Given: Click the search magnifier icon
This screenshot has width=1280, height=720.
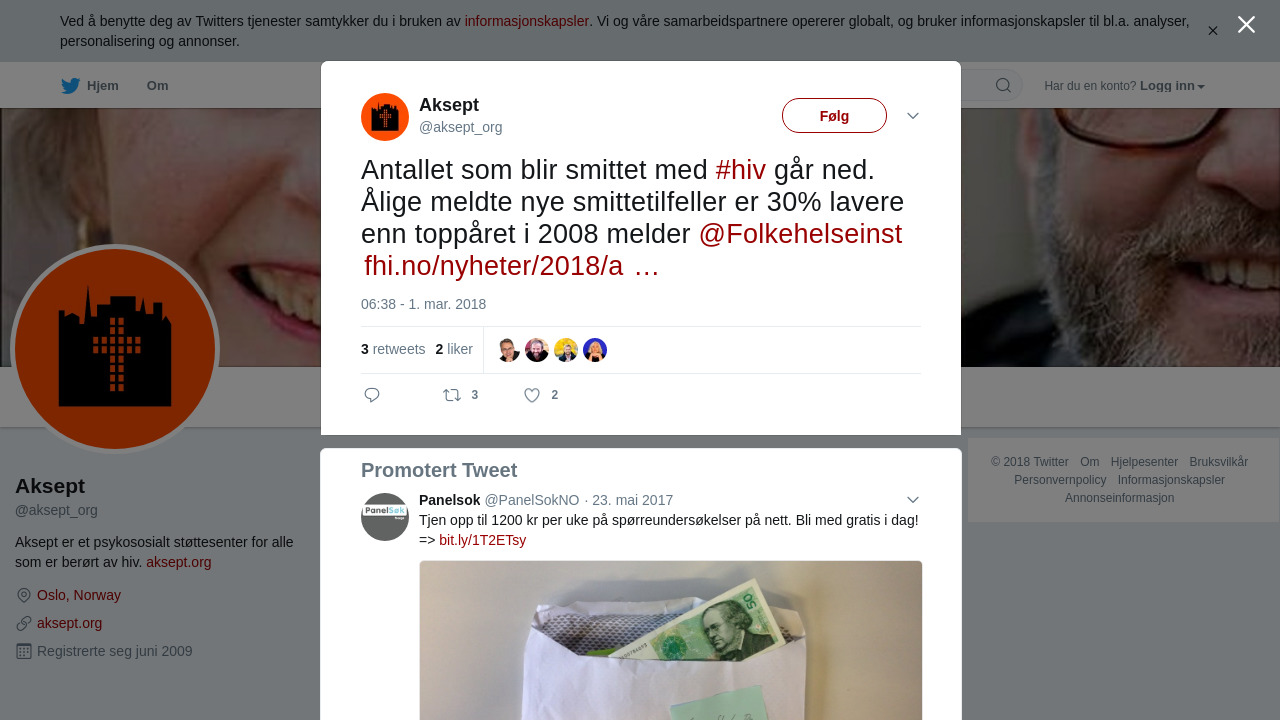Looking at the screenshot, I should 1003,85.
